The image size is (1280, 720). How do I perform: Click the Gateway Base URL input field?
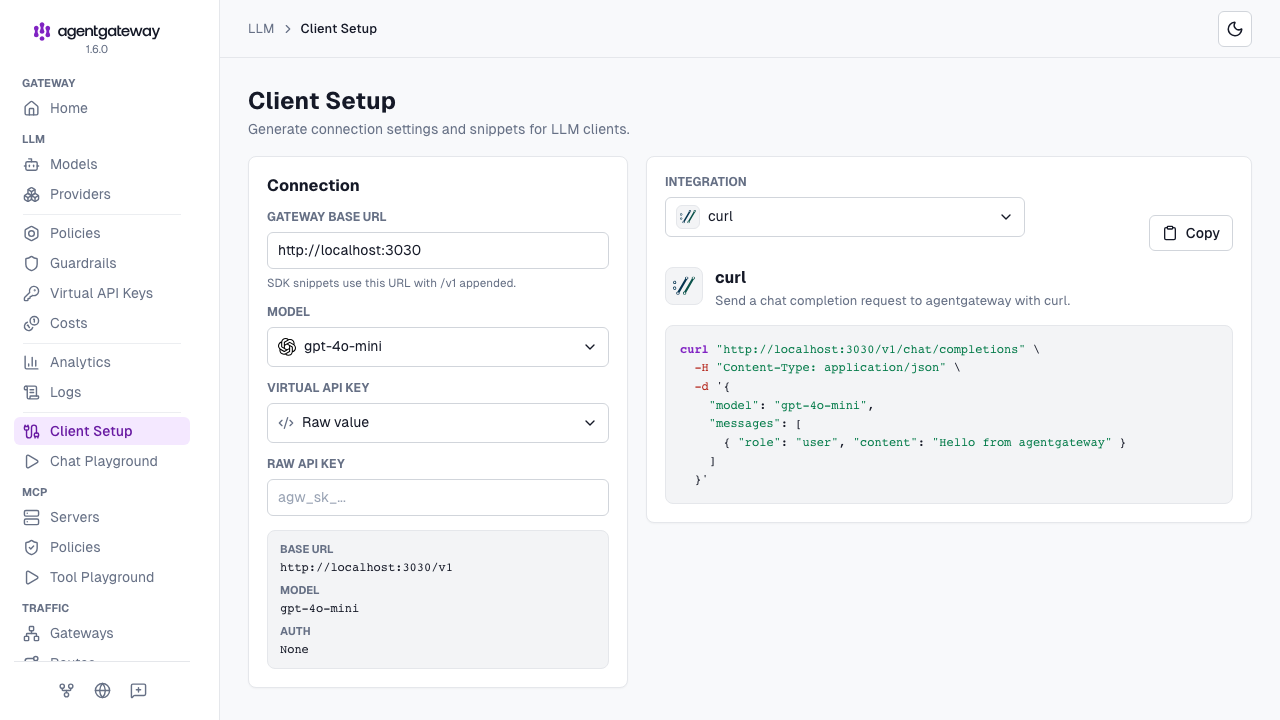[438, 251]
